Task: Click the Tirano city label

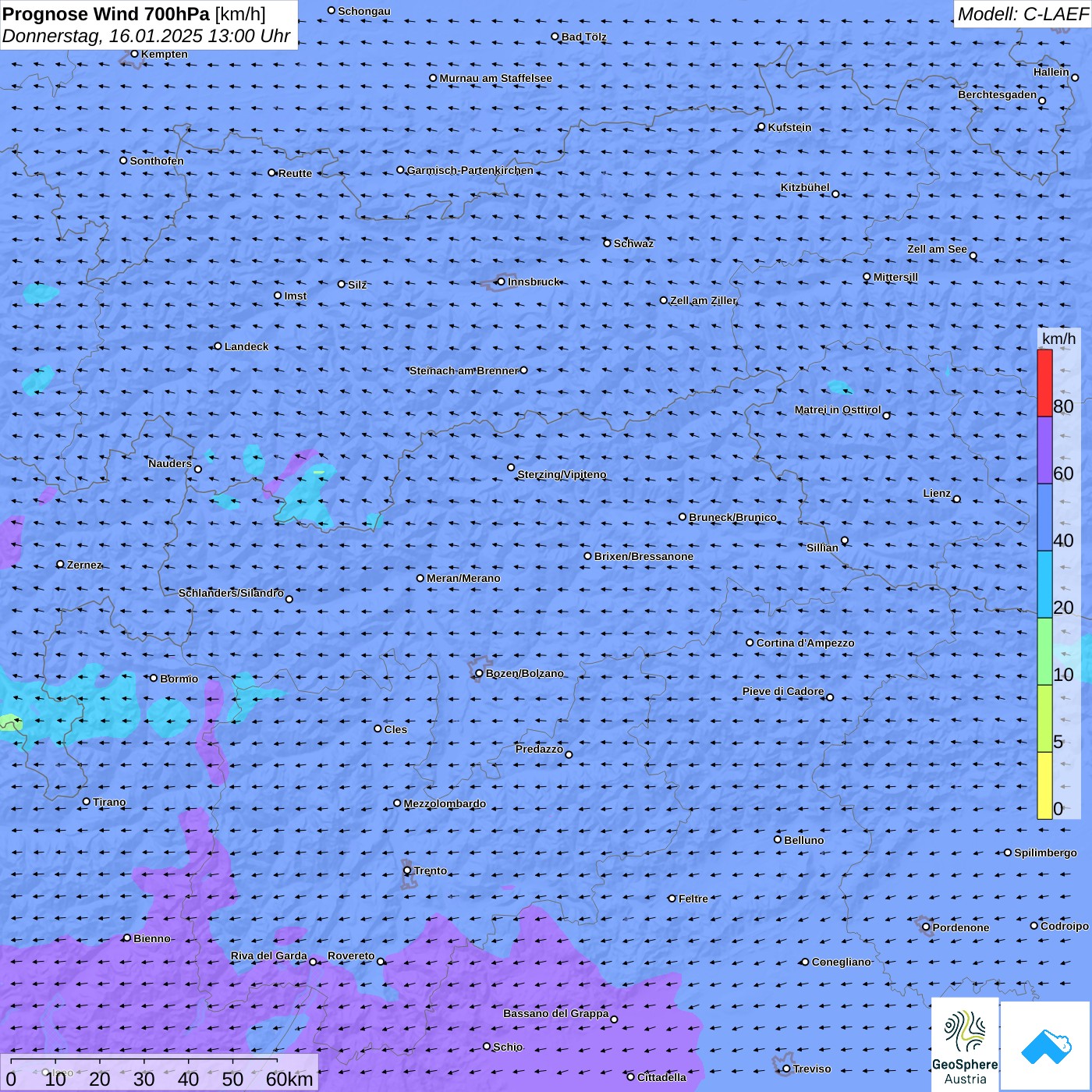Action: pyautogui.click(x=109, y=802)
